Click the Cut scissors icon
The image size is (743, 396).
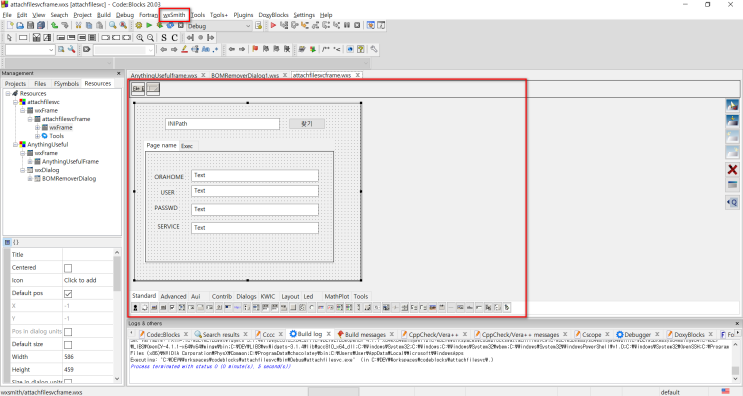click(79, 26)
